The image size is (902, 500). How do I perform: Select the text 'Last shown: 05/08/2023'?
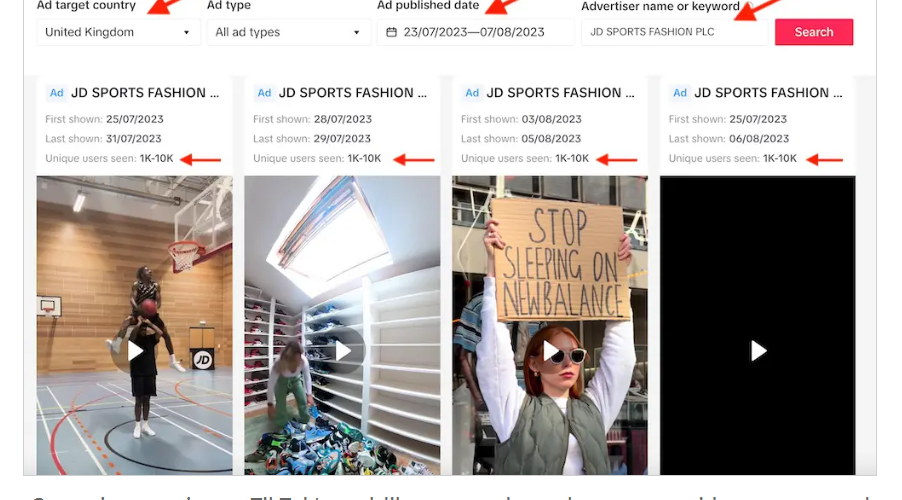tap(521, 139)
